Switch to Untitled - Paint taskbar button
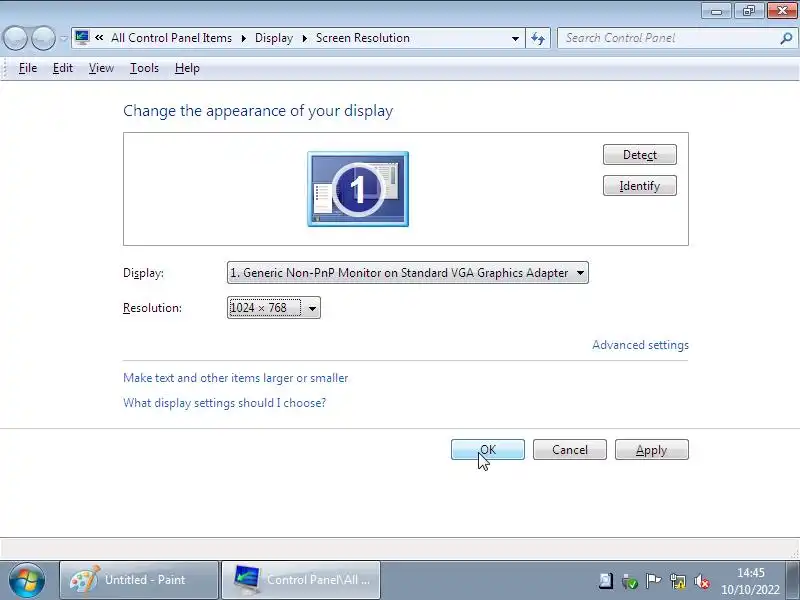Image resolution: width=800 pixels, height=600 pixels. (x=139, y=580)
